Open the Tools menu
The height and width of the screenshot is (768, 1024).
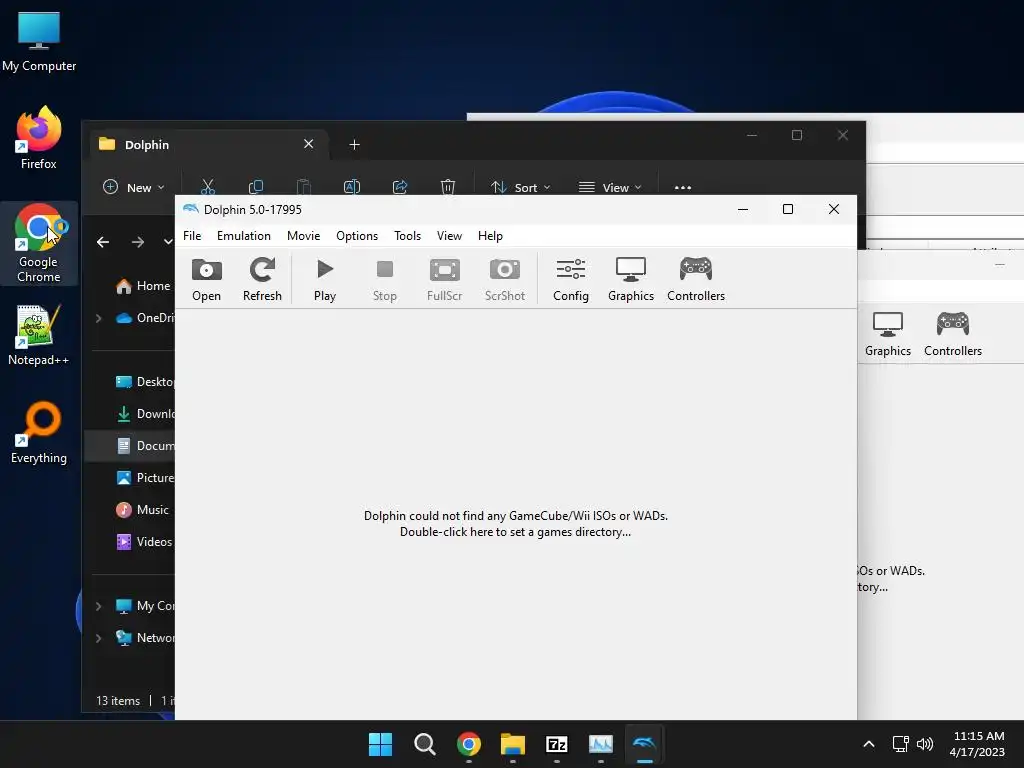(408, 236)
